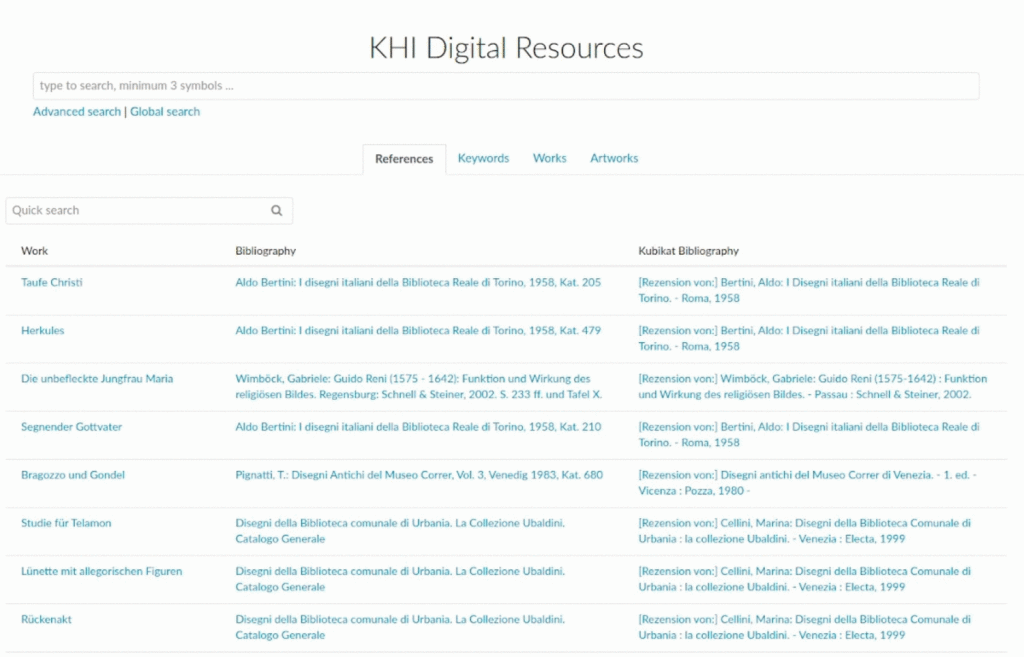Screen dimensions: 1024x657
Task: Open Pignatti Museo Correr Kat. 680 bibliography
Action: (419, 475)
